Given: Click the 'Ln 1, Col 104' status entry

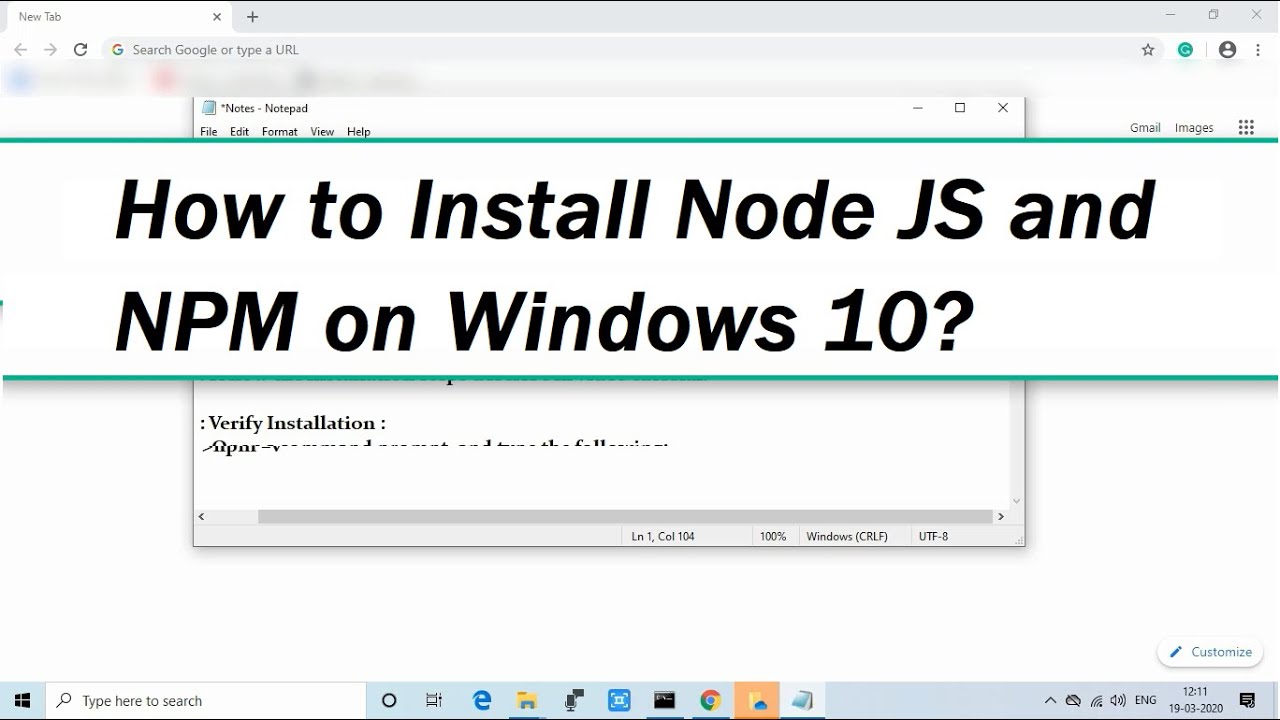Looking at the screenshot, I should tap(663, 537).
